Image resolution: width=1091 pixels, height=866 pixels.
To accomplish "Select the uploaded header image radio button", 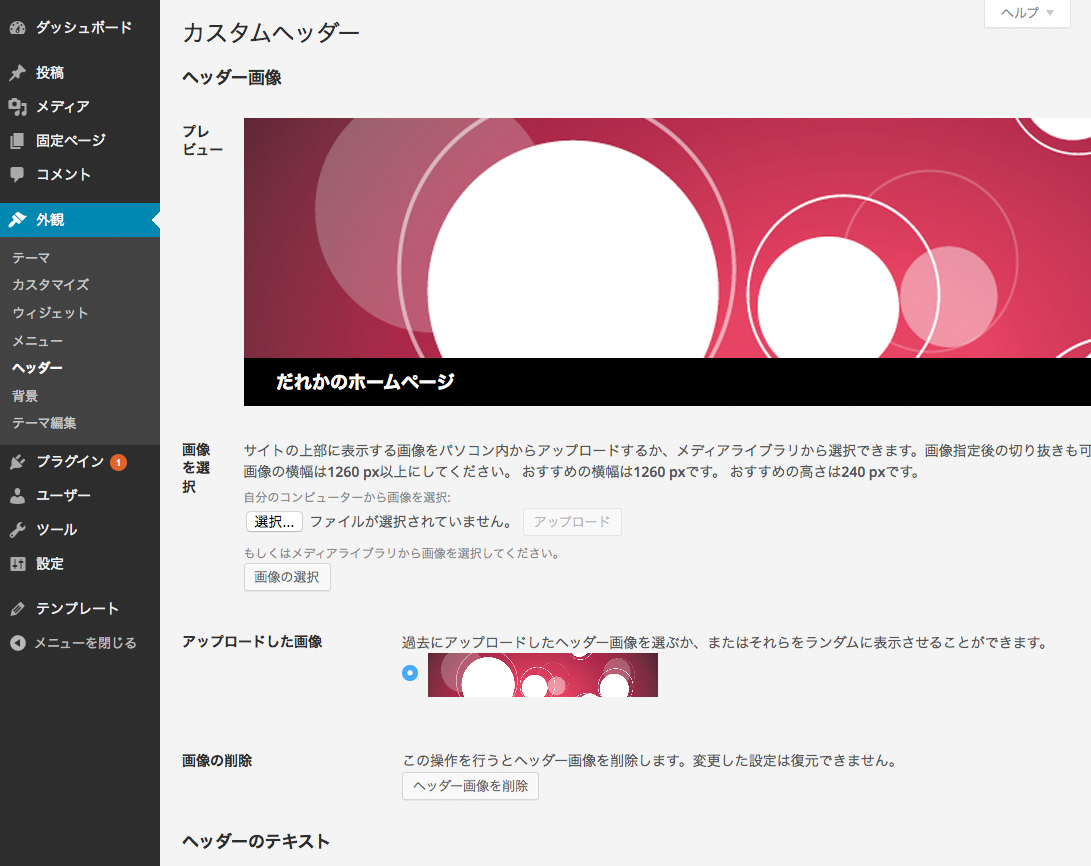I will pyautogui.click(x=410, y=673).
